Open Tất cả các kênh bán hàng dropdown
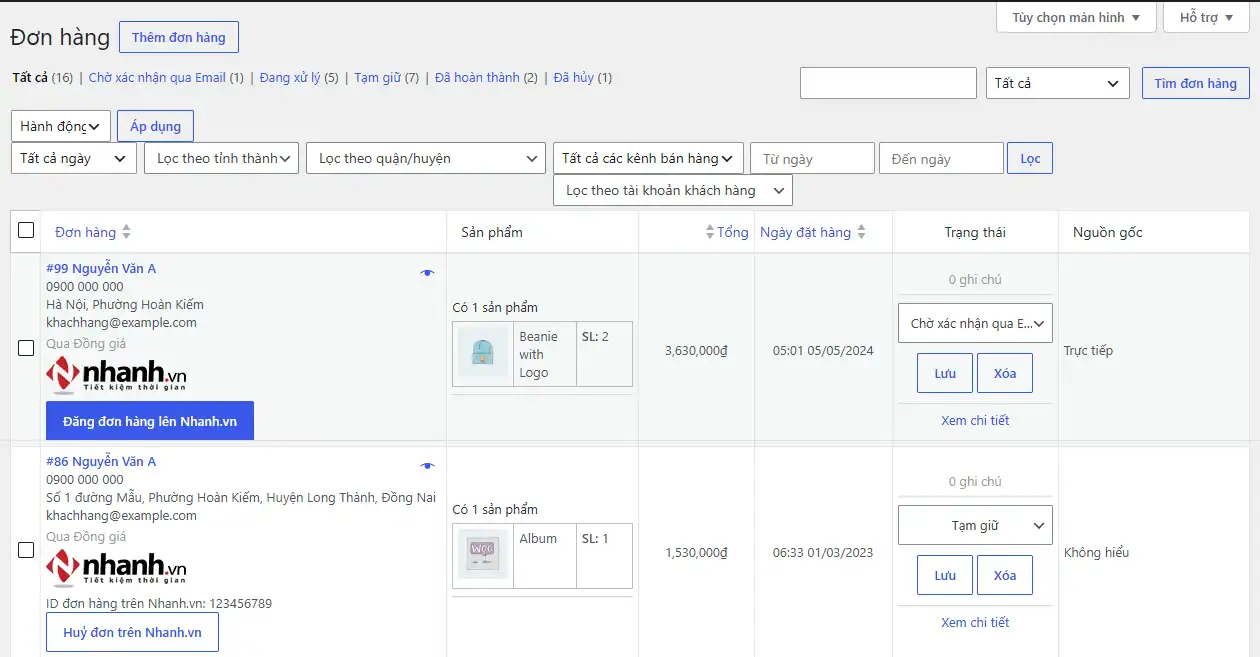1260x657 pixels. click(x=648, y=158)
